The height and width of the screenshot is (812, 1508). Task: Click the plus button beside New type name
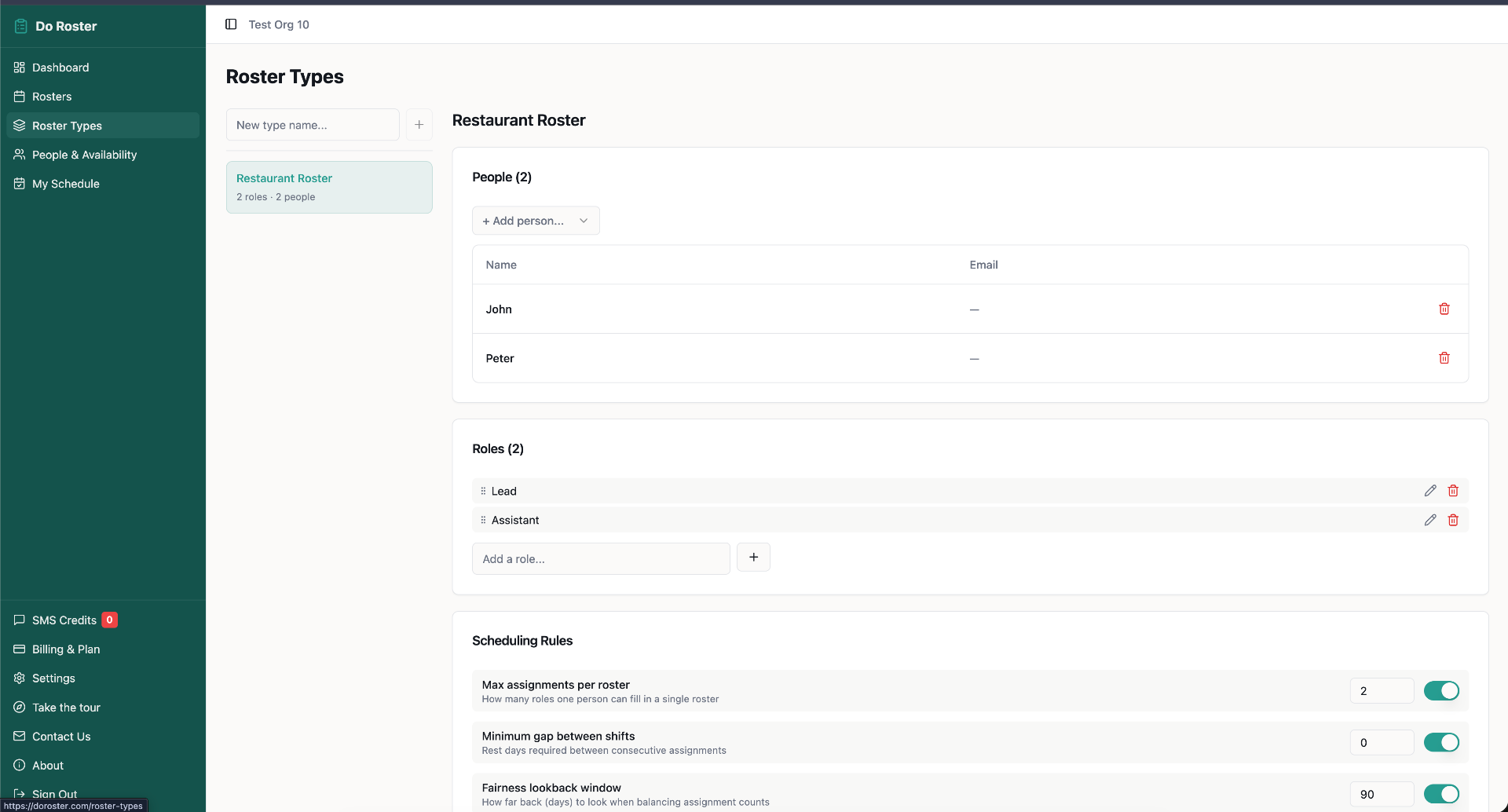point(419,125)
